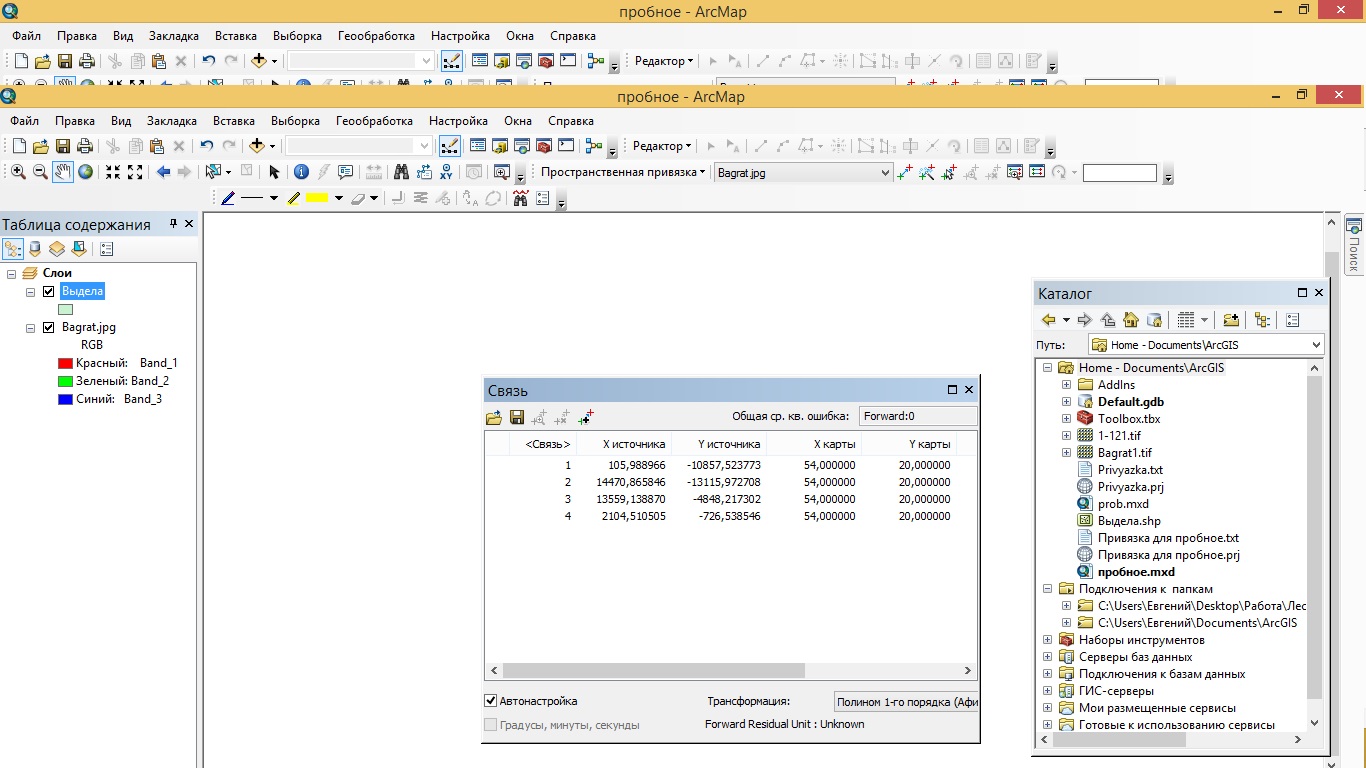Uncheck the Выдела layer visibility checkbox

click(x=48, y=292)
